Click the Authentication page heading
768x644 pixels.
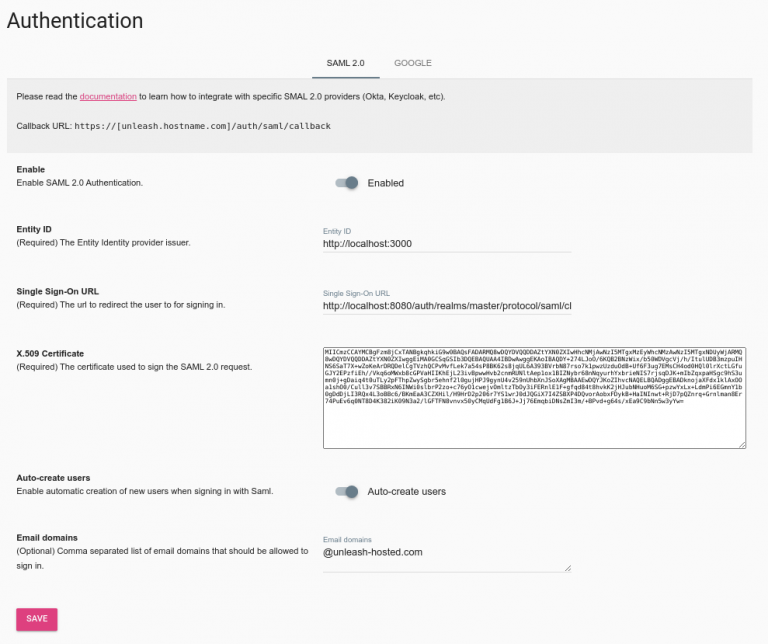click(x=76, y=21)
